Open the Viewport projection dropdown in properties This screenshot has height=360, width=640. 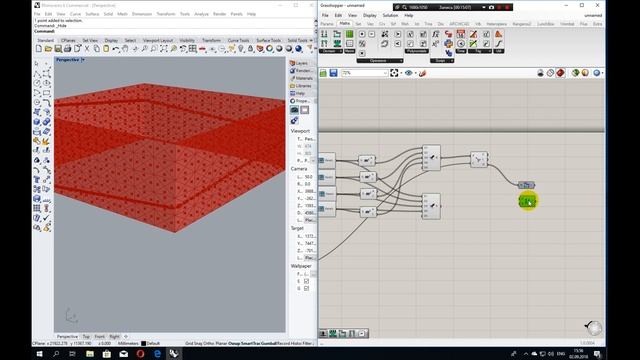tap(313, 160)
